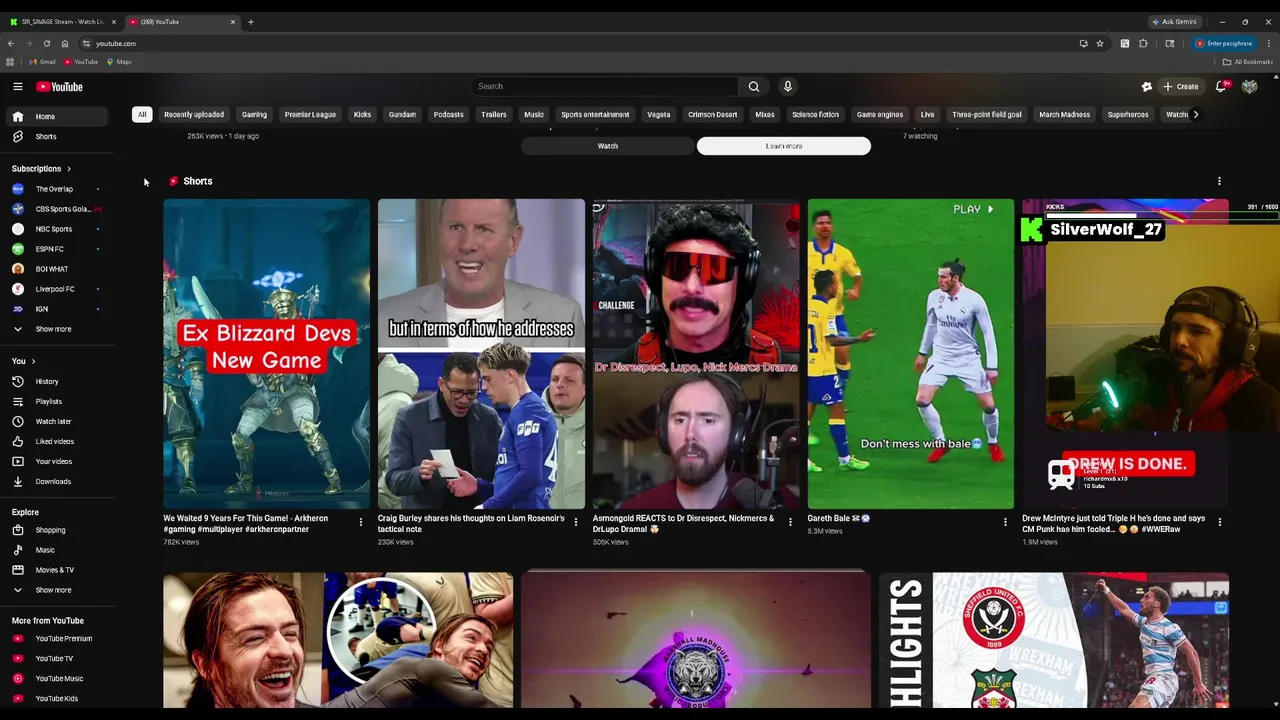Open the browser extensions puzzle icon
This screenshot has height=720, width=1280.
point(1143,43)
